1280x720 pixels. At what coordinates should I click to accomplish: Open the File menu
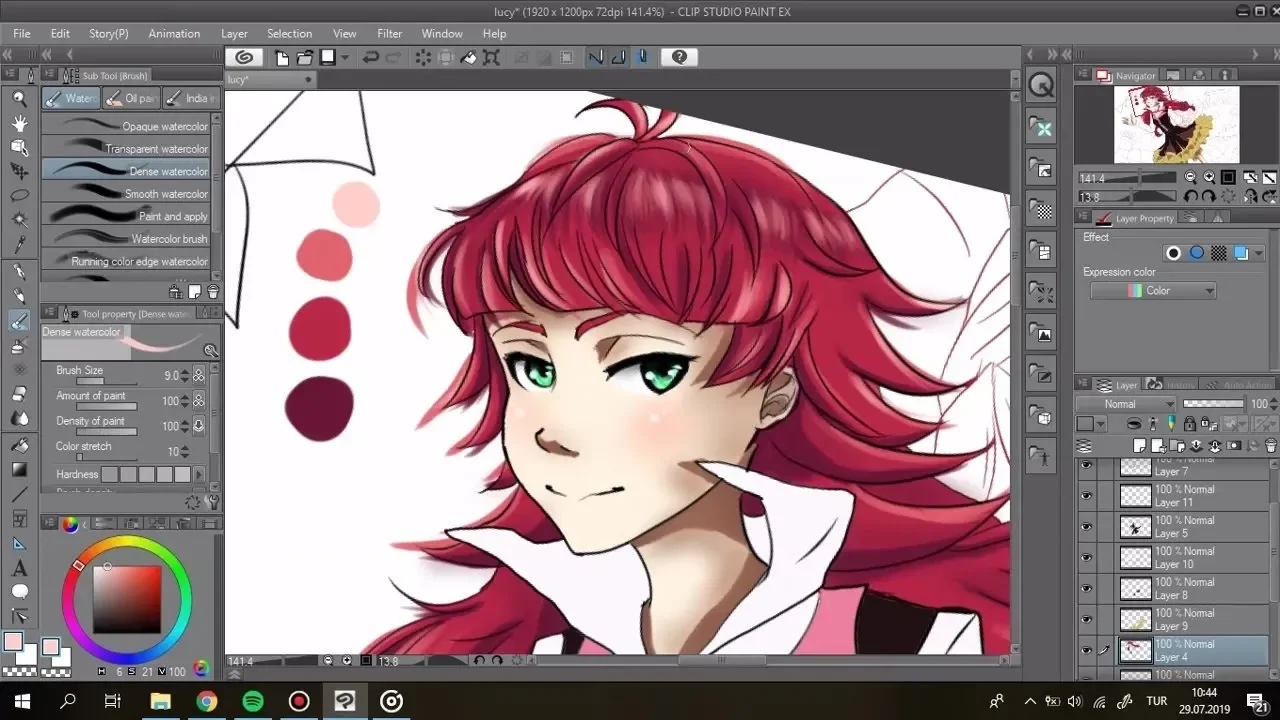[x=21, y=33]
